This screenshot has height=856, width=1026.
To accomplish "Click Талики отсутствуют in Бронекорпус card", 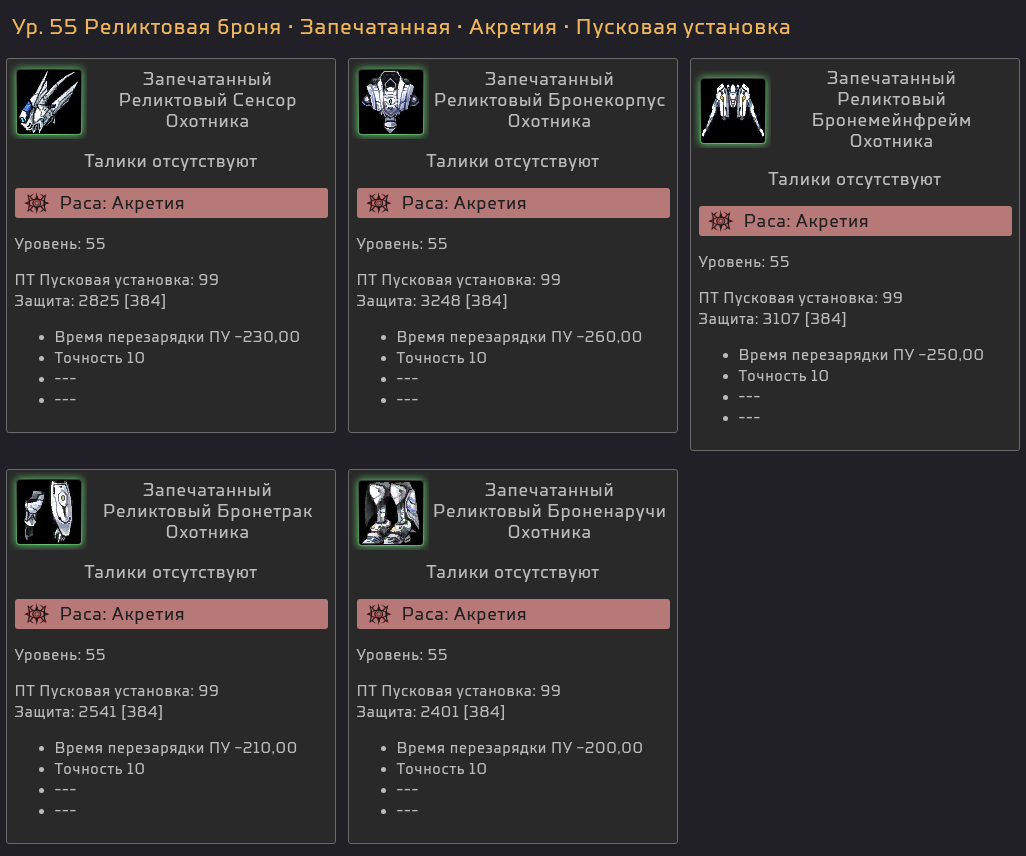I will 513,162.
